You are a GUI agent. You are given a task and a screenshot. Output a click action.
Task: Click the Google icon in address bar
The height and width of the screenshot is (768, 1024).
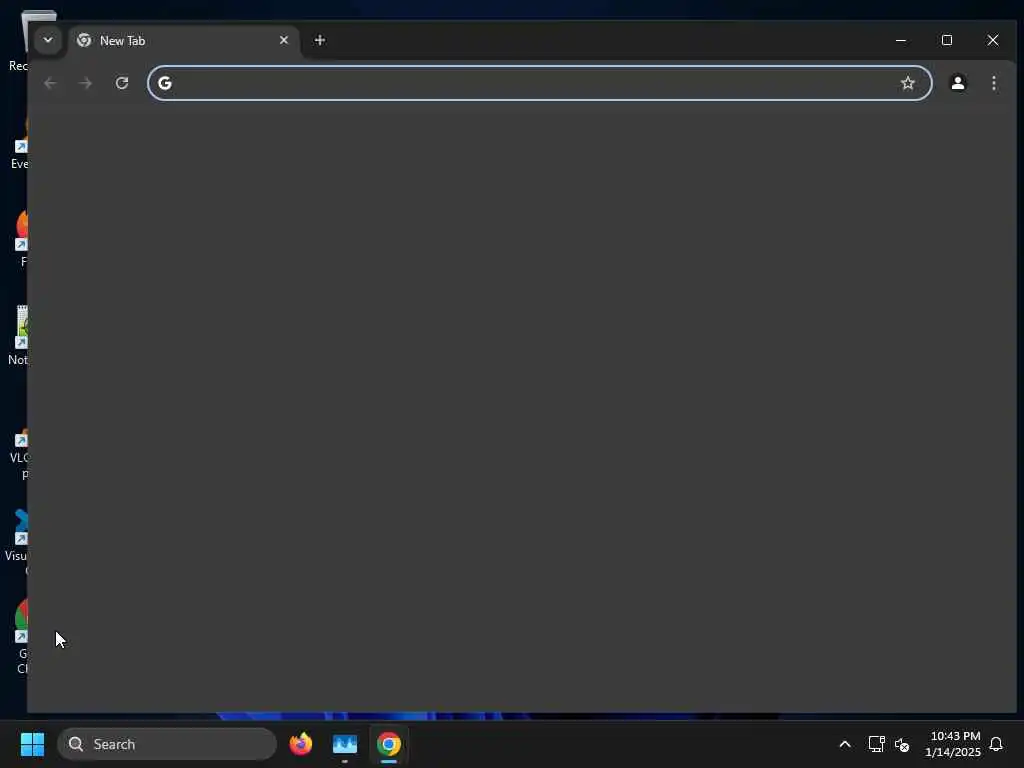[x=165, y=83]
